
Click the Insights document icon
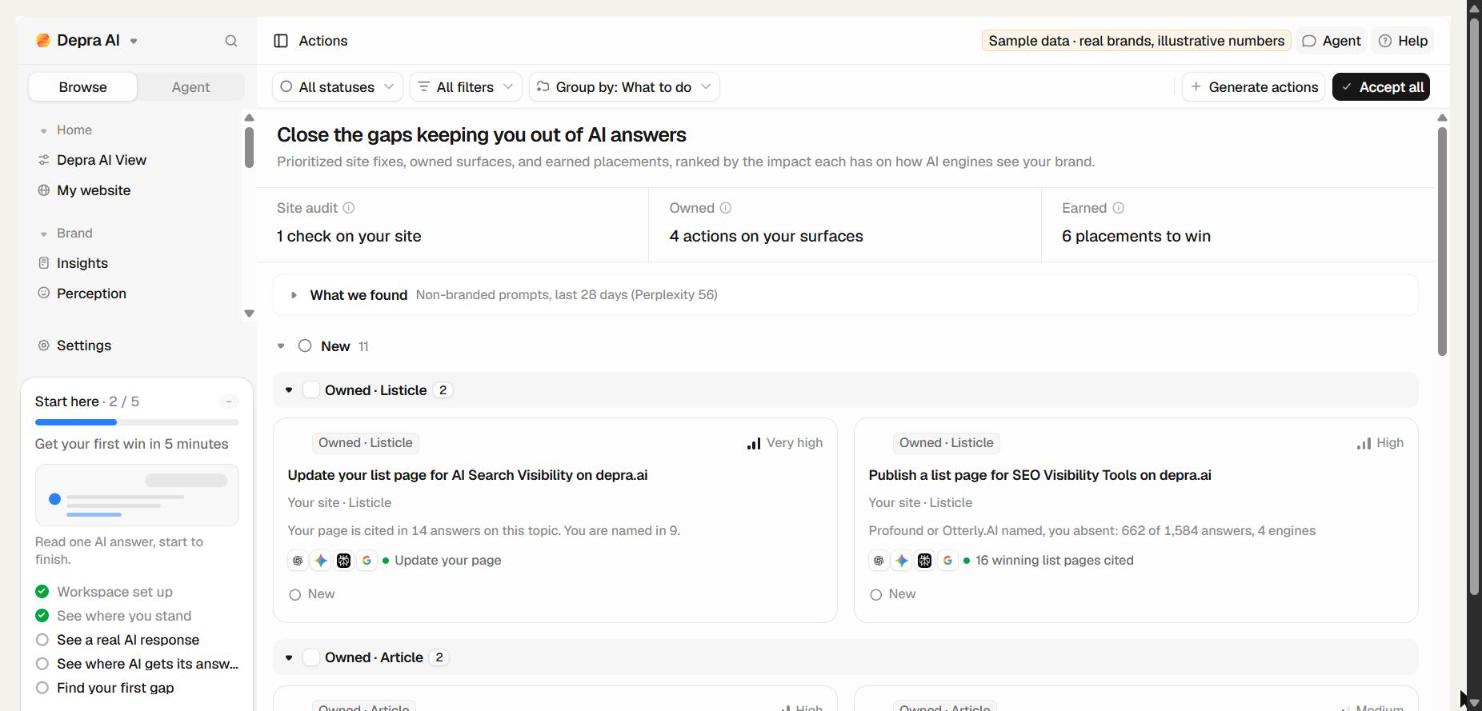click(43, 264)
